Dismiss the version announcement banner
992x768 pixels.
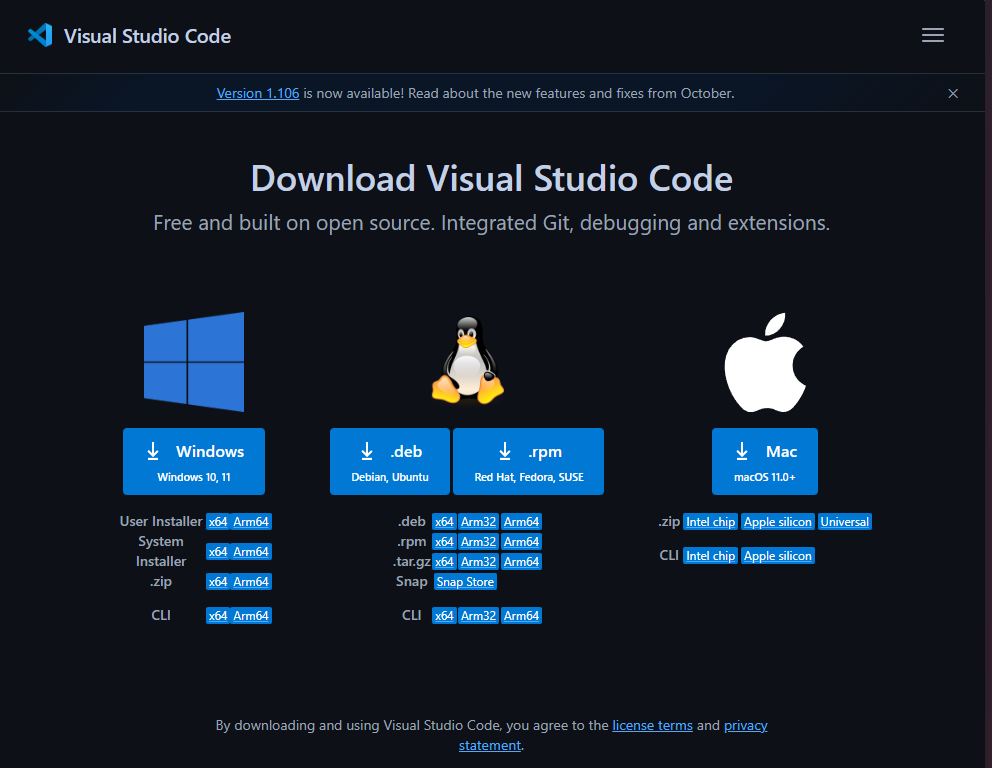[953, 94]
